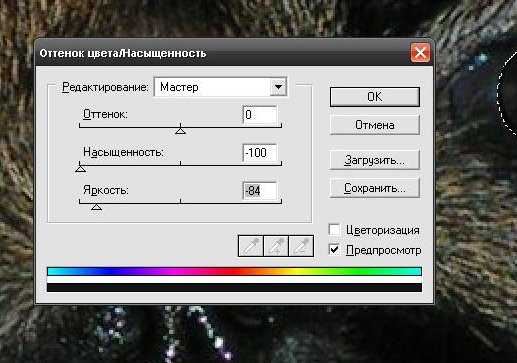
Task: Select the subtract-from-sample eyedropper
Action: pos(301,246)
